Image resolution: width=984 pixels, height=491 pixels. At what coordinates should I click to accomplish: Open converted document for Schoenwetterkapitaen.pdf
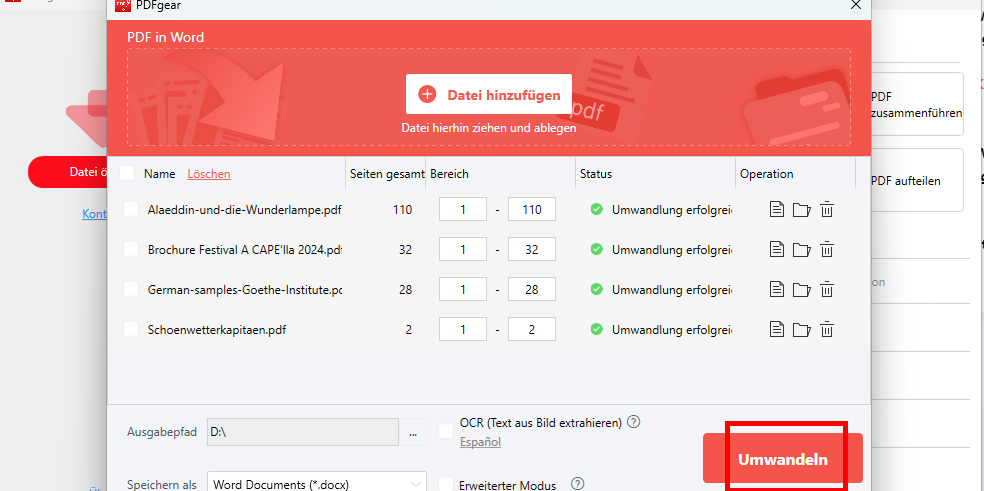(x=777, y=329)
